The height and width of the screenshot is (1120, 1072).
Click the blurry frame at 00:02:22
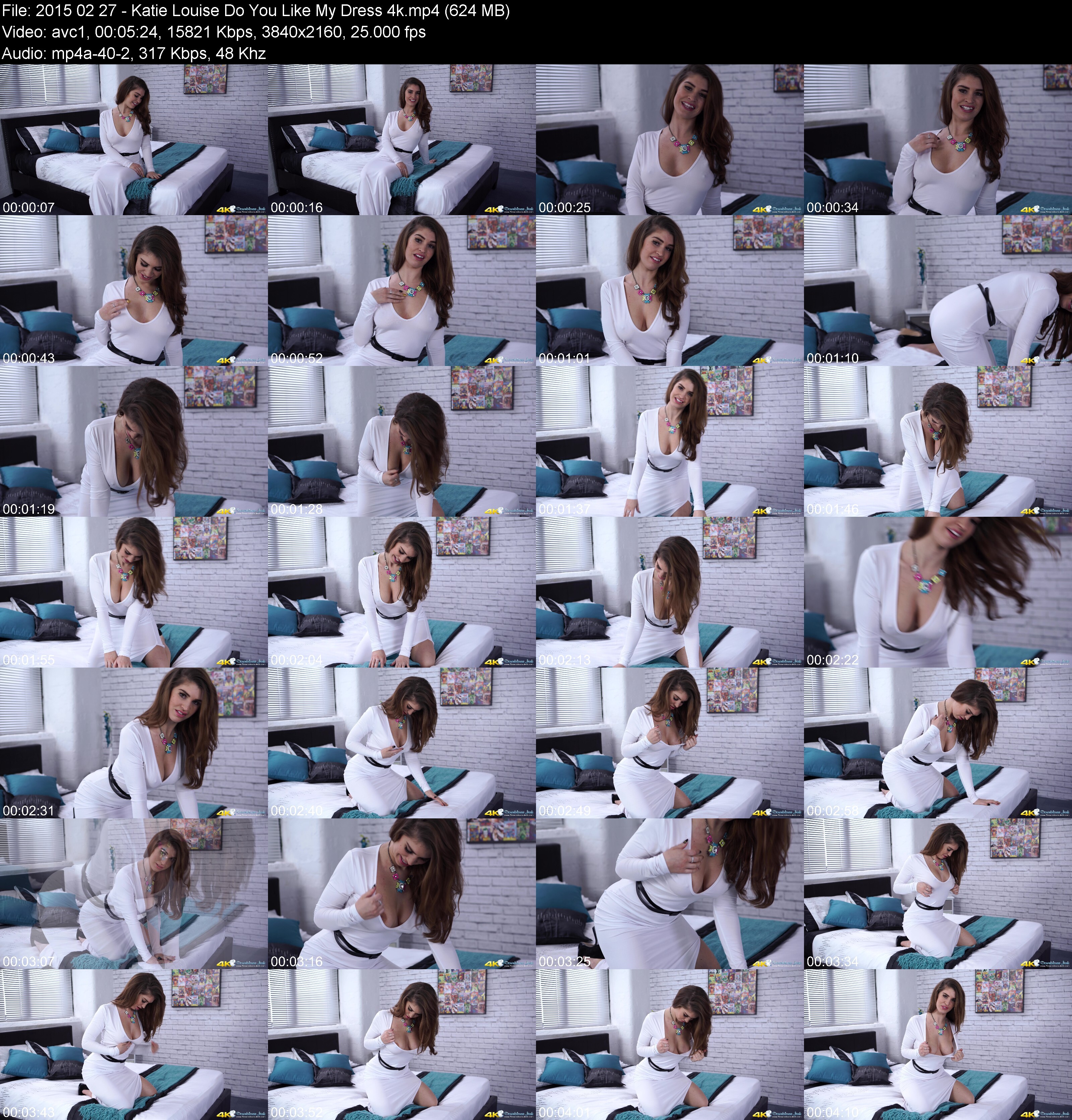pos(938,592)
